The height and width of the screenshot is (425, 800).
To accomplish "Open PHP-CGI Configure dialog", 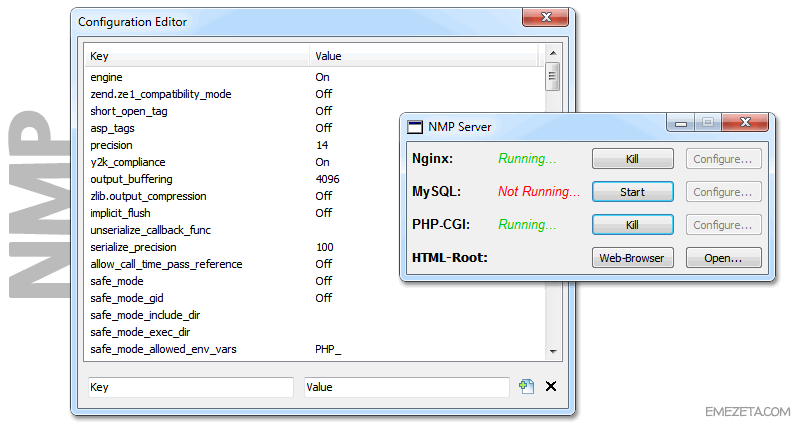I will point(723,225).
